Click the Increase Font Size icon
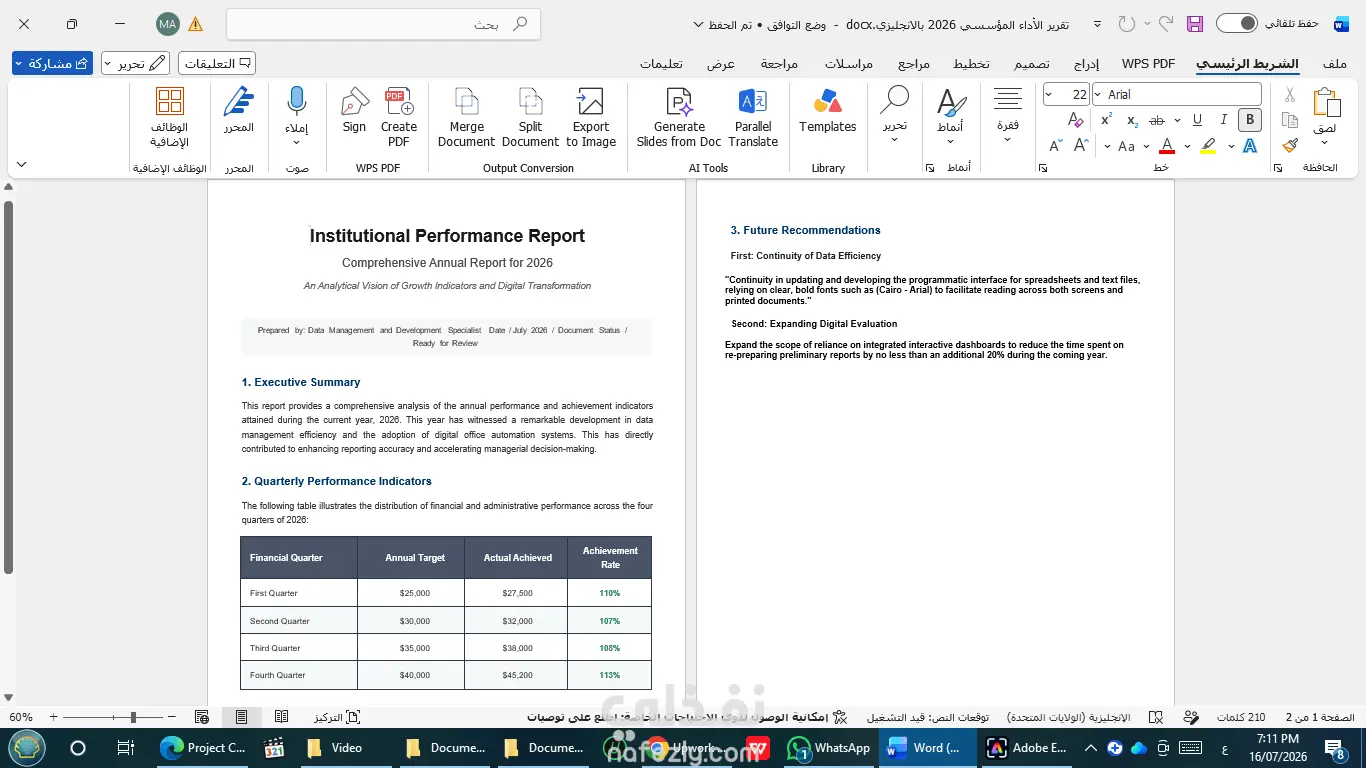The image size is (1366, 768). [1081, 146]
